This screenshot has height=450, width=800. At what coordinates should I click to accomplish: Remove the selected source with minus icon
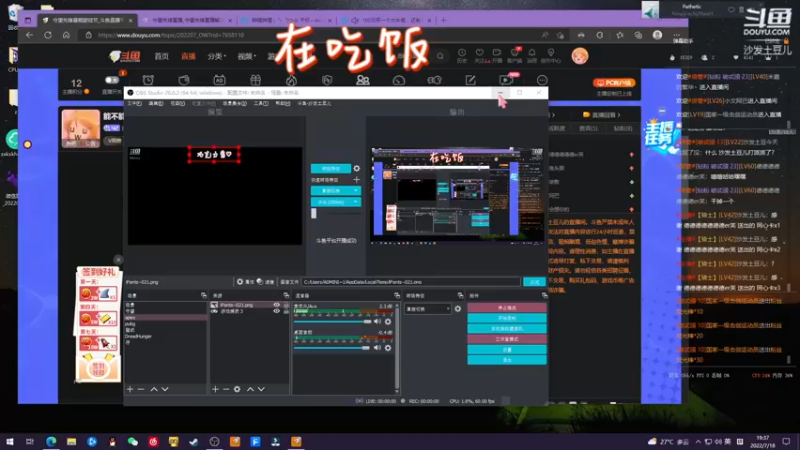click(226, 389)
